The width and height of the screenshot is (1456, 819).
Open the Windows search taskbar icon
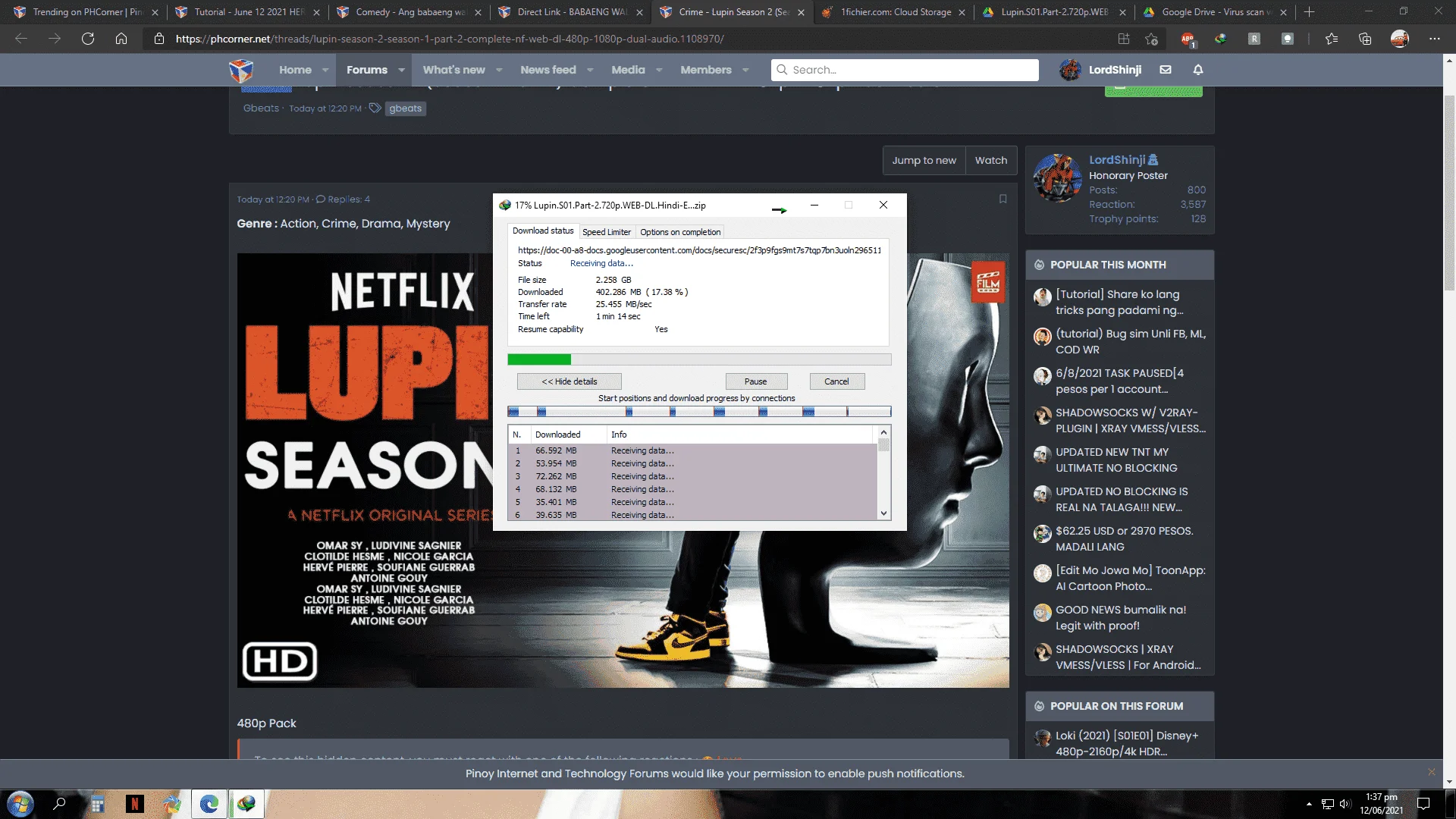[x=59, y=804]
